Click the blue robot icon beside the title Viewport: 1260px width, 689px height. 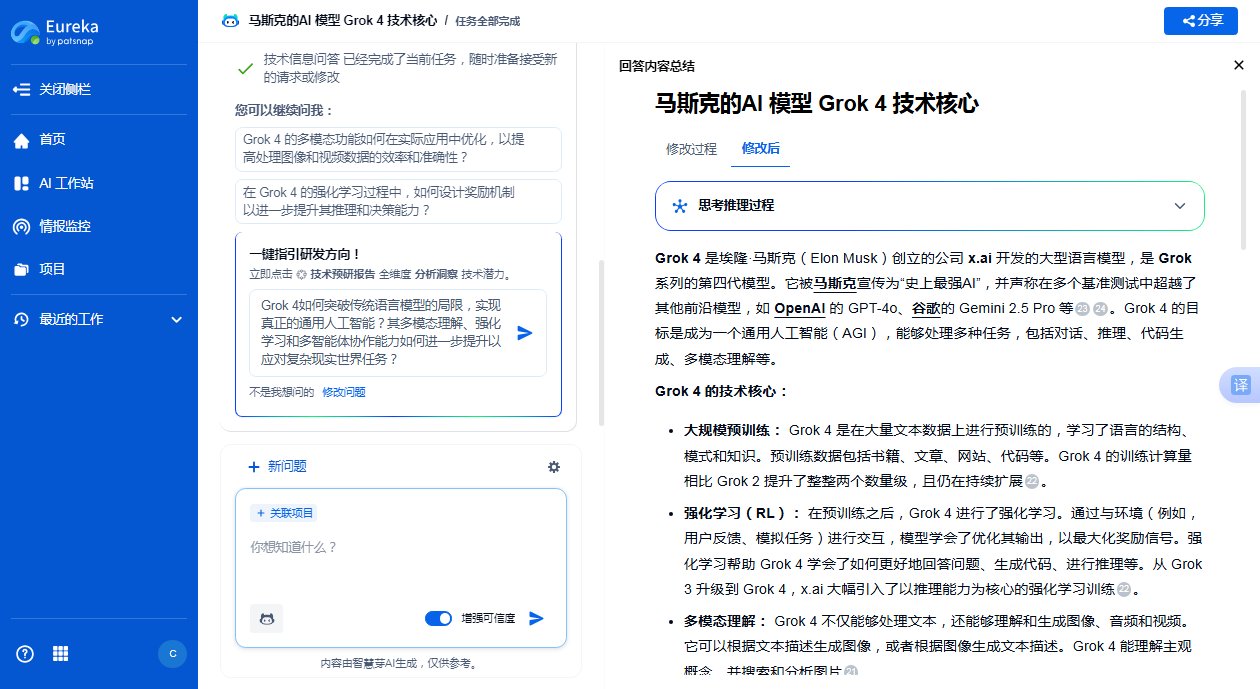(230, 20)
